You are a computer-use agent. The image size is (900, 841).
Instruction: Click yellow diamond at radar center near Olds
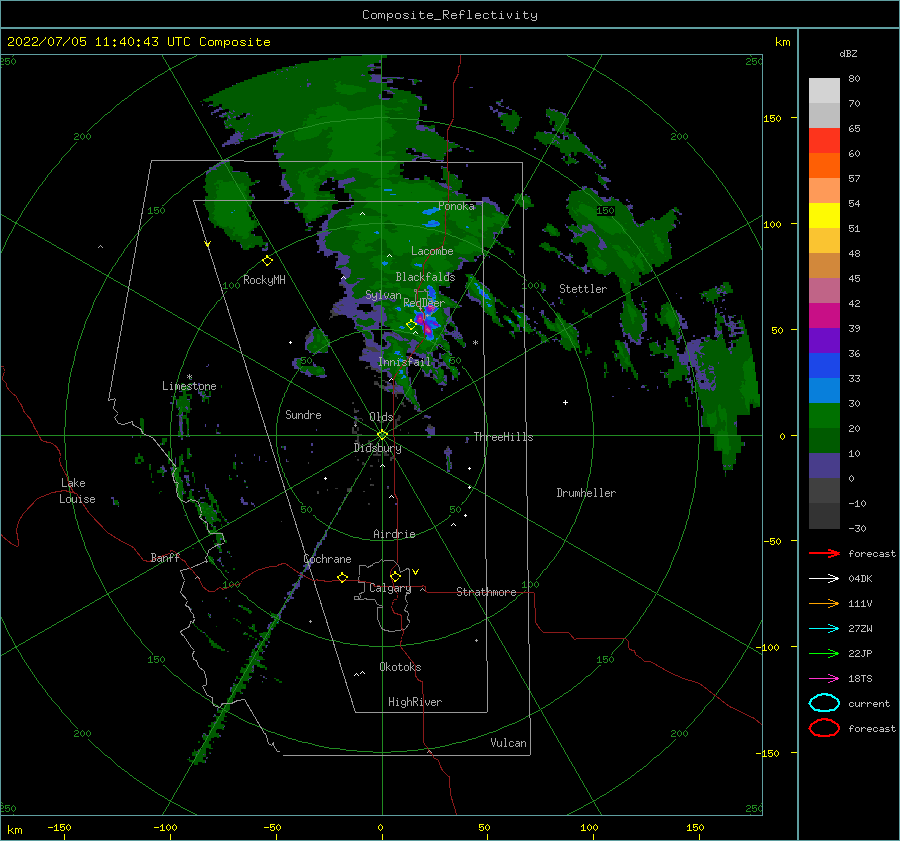pyautogui.click(x=382, y=435)
